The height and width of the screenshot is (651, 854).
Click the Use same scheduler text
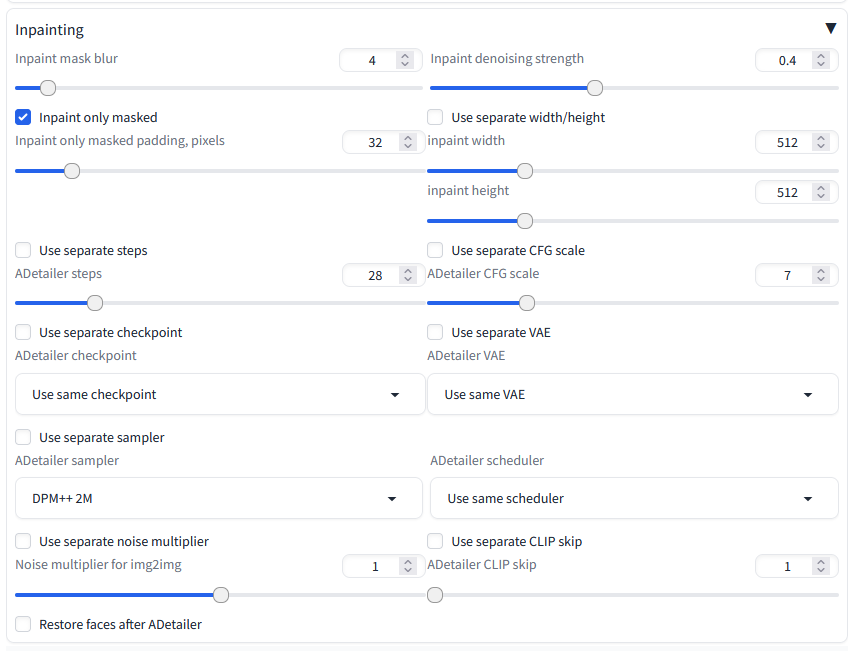click(505, 498)
